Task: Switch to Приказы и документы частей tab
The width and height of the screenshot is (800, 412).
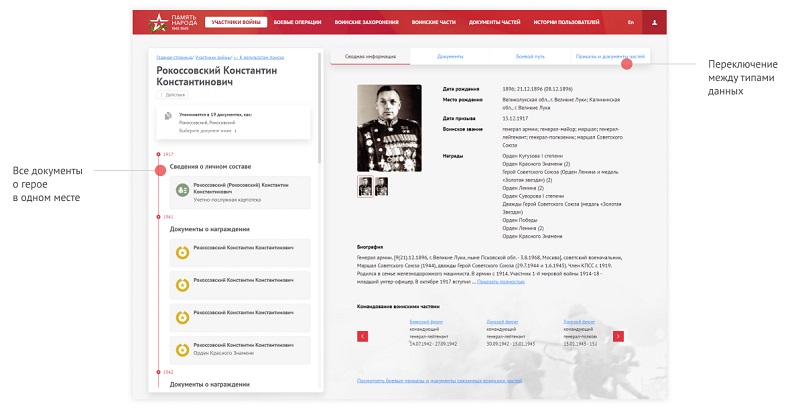Action: point(610,57)
